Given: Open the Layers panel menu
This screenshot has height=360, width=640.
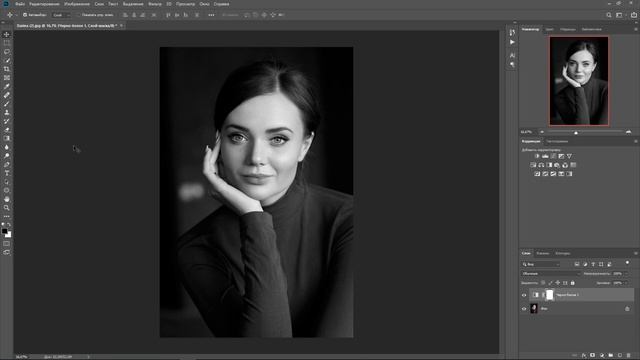Looking at the screenshot, I should (x=636, y=253).
